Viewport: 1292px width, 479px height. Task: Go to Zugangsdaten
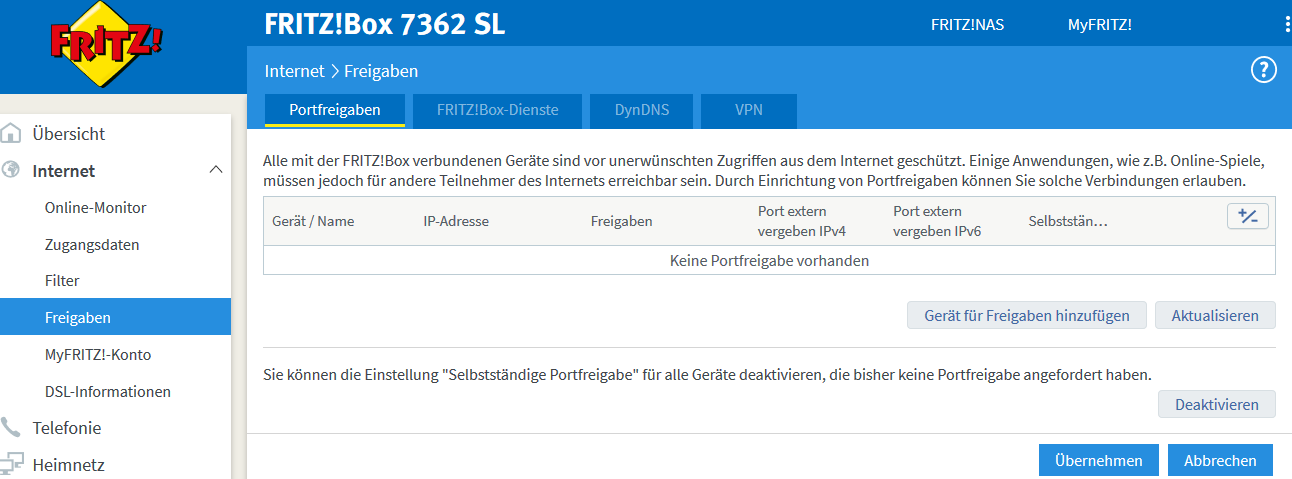[x=92, y=244]
